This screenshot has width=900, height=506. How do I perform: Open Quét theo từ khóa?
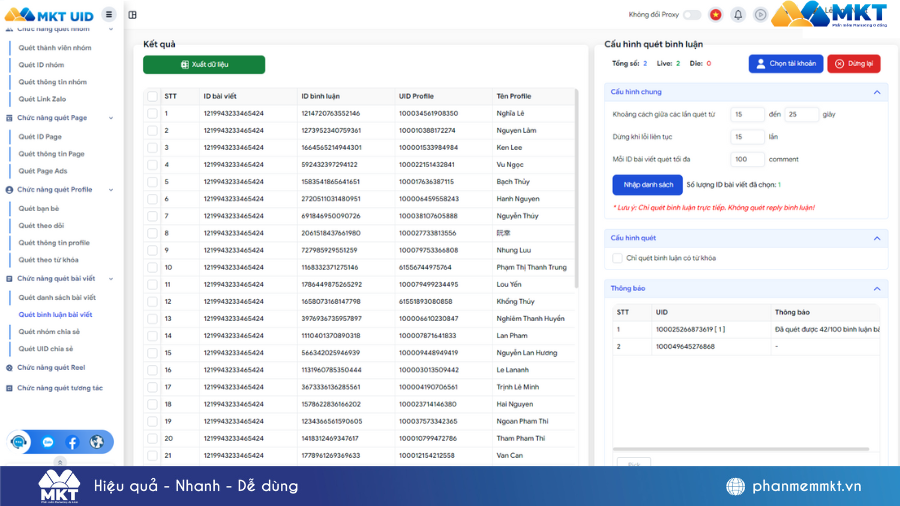pyautogui.click(x=48, y=260)
